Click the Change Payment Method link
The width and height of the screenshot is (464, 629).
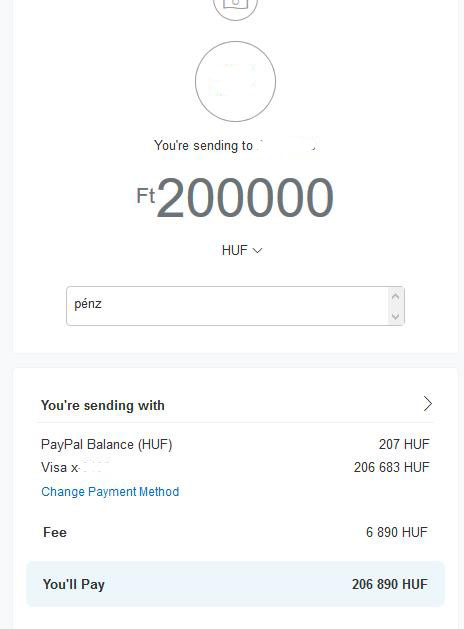pos(110,491)
